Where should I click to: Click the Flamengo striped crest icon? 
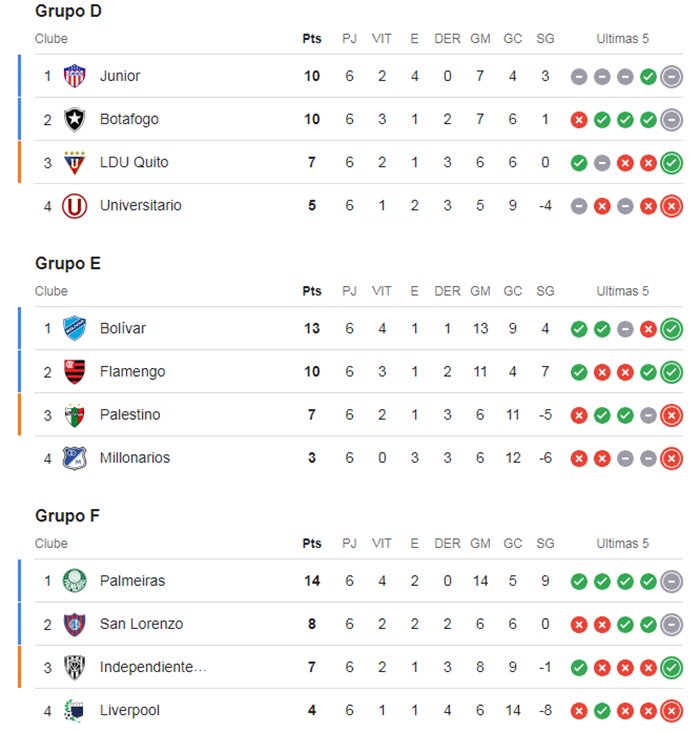[74, 372]
